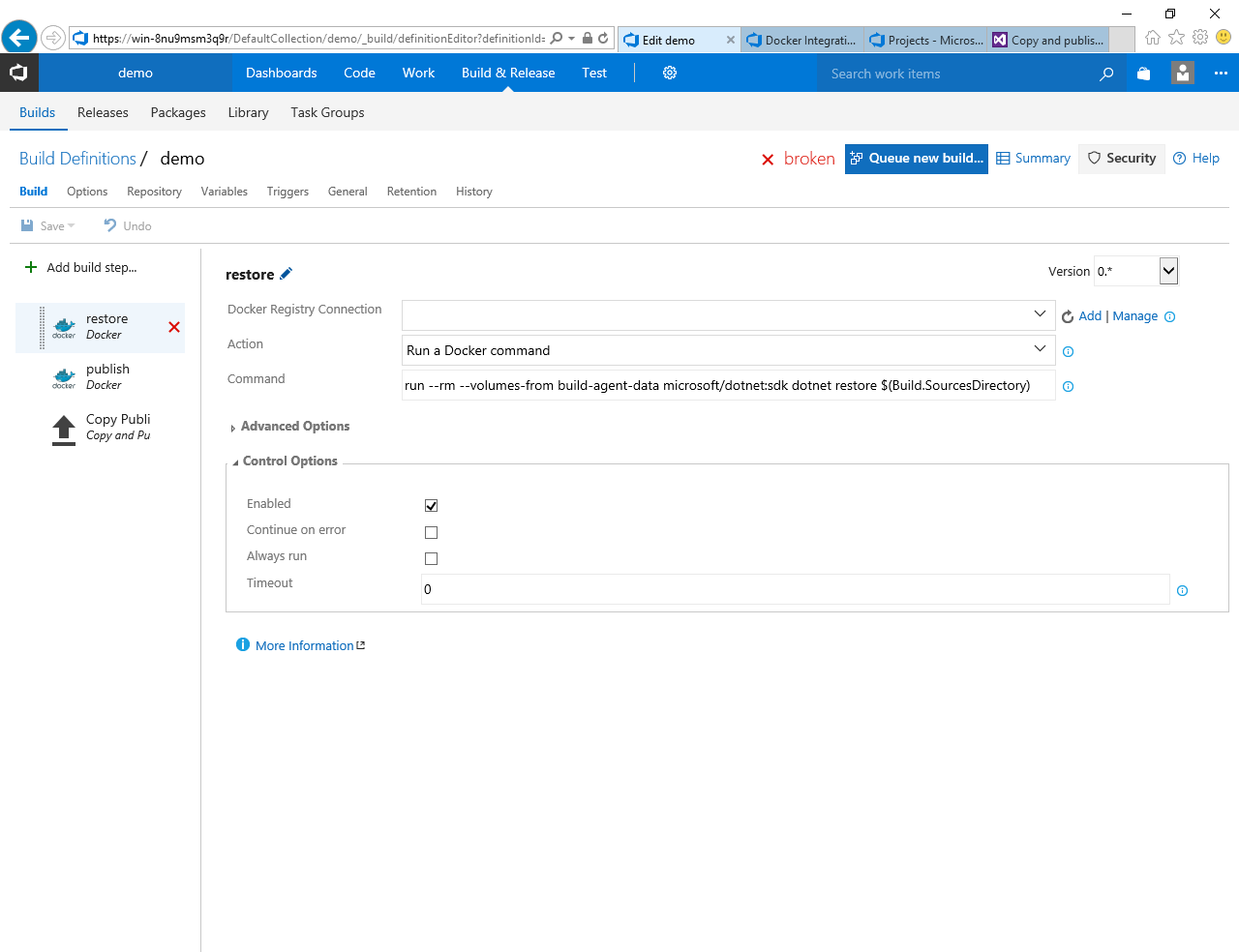Click the publish step Docker whale icon
The height and width of the screenshot is (952, 1239).
[x=64, y=377]
